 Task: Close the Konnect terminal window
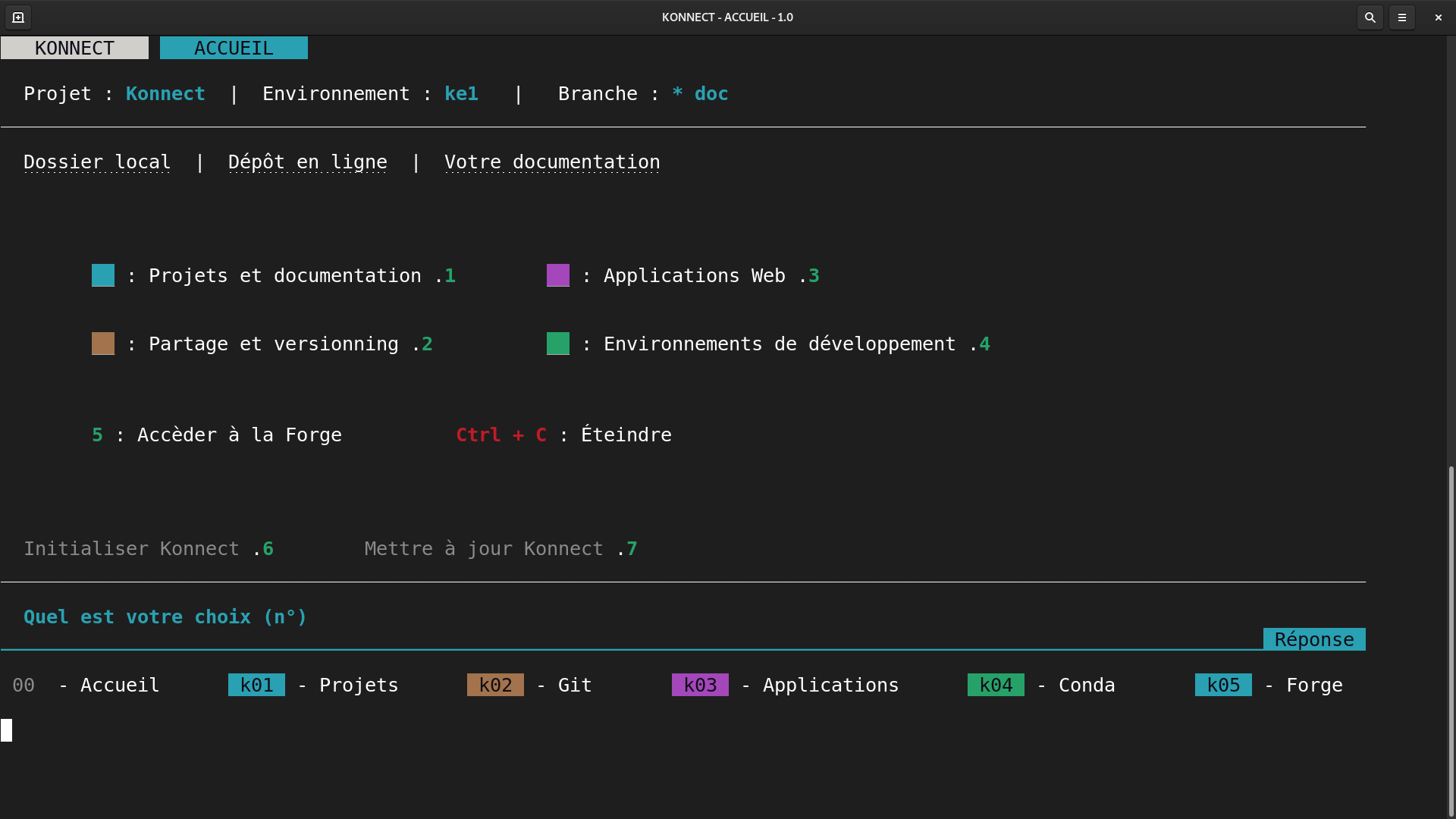pyautogui.click(x=1438, y=17)
